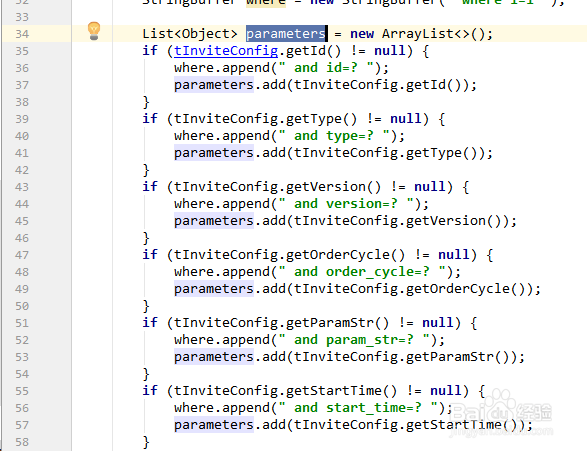Click line number 58 in the gutter

coord(22,442)
